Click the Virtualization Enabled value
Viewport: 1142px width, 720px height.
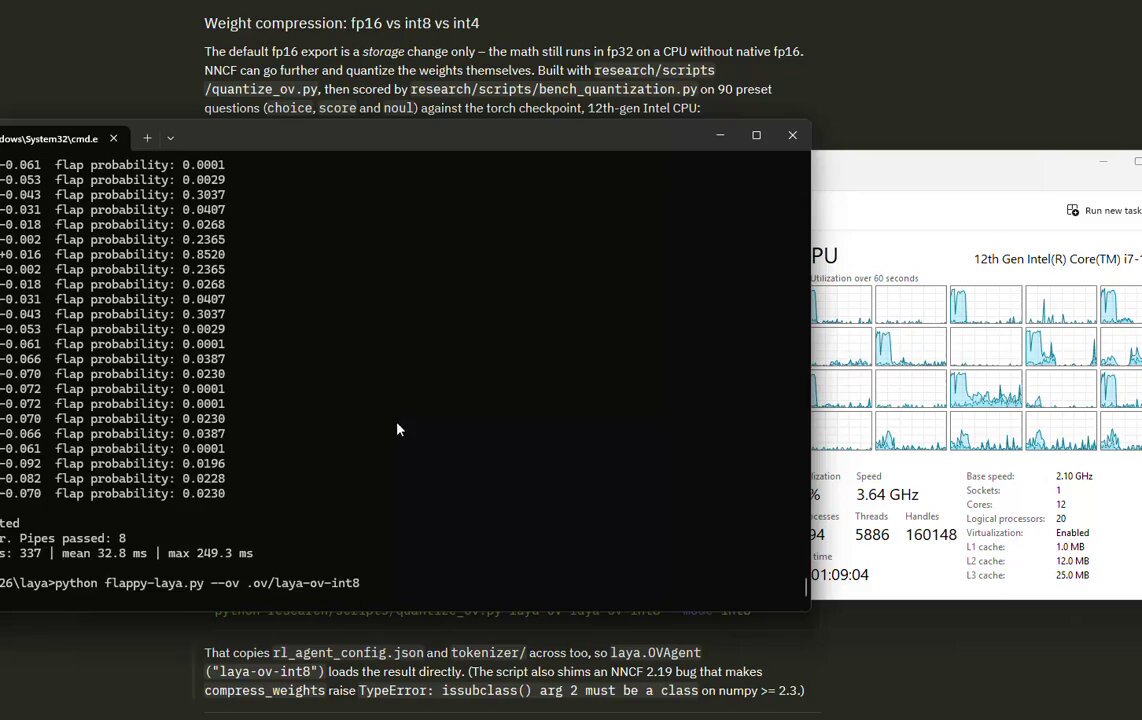tap(1073, 533)
